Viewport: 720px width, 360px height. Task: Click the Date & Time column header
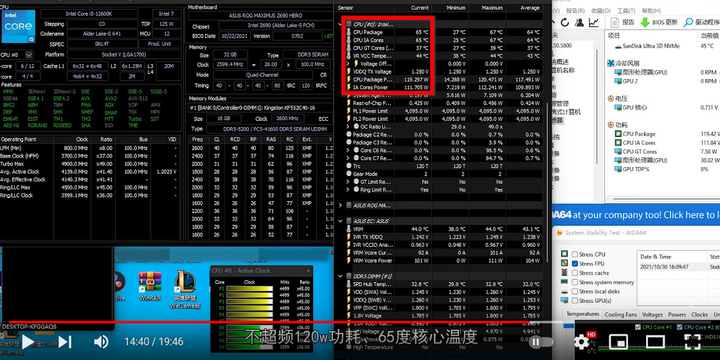click(671, 257)
